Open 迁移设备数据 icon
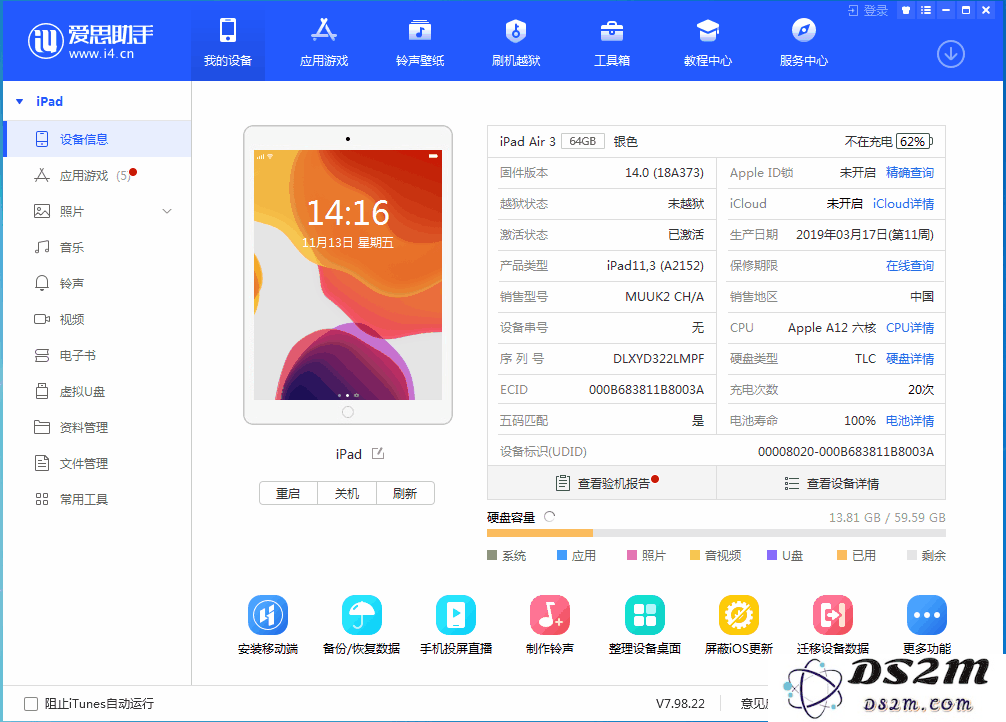 [833, 615]
